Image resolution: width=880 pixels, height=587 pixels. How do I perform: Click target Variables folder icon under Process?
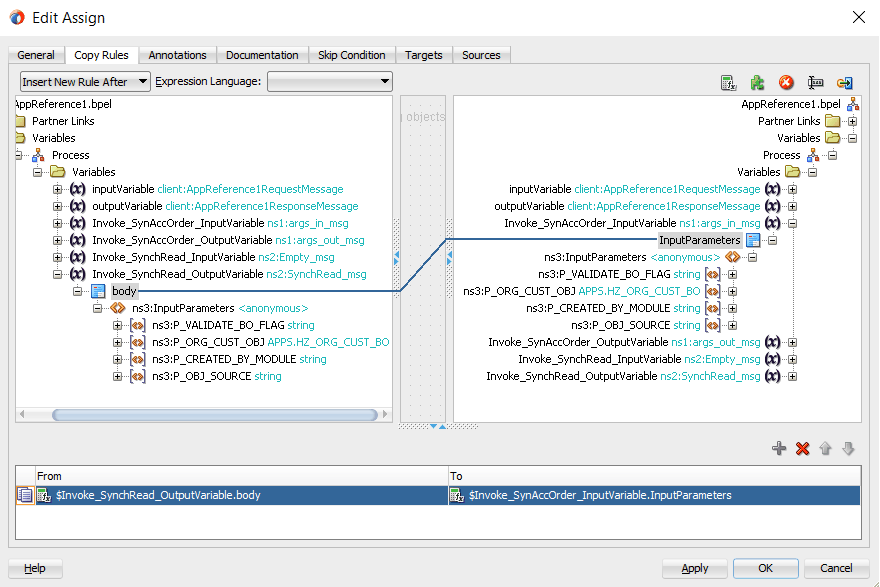792,172
